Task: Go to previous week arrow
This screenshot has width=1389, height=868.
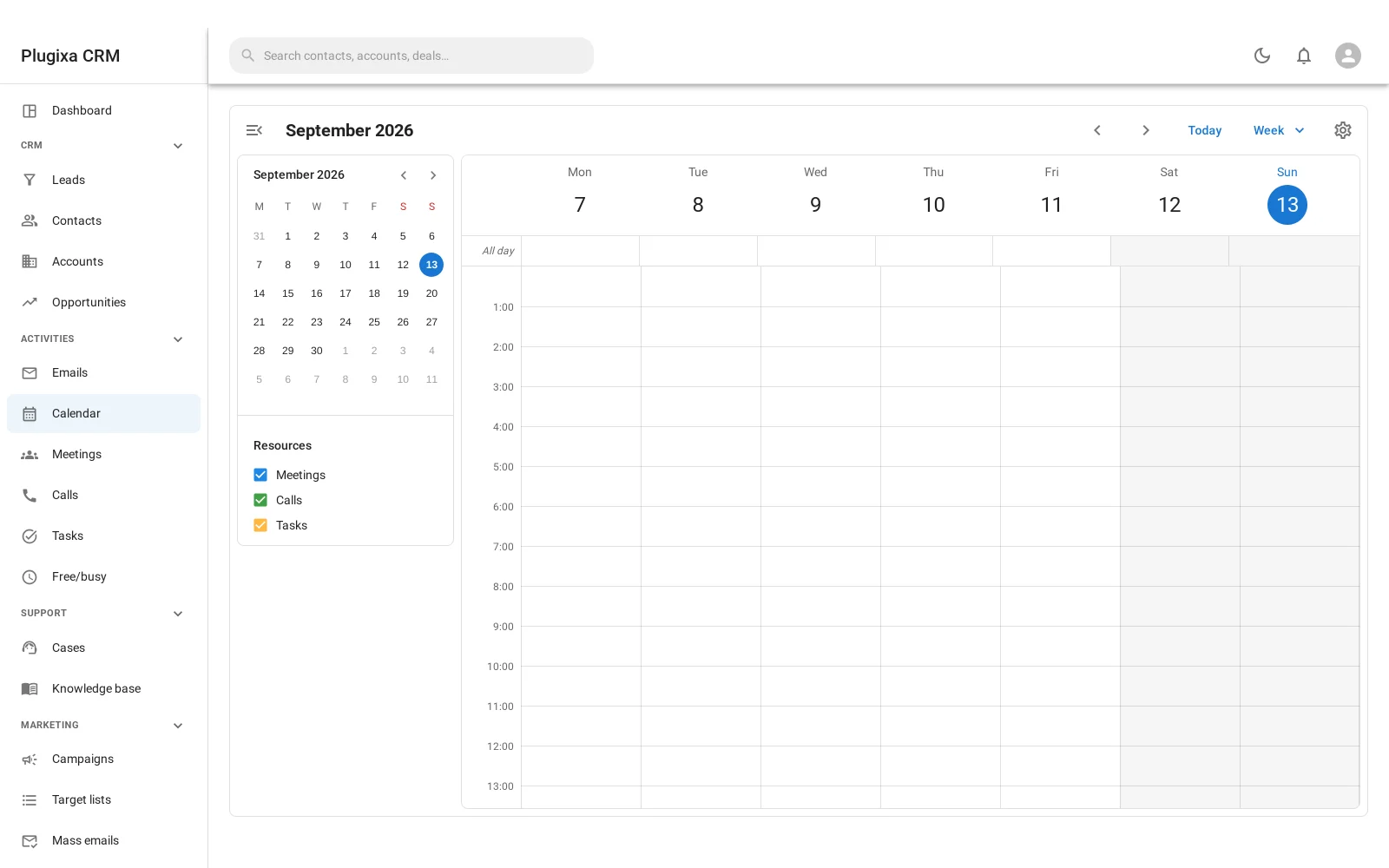Action: pyautogui.click(x=1097, y=130)
